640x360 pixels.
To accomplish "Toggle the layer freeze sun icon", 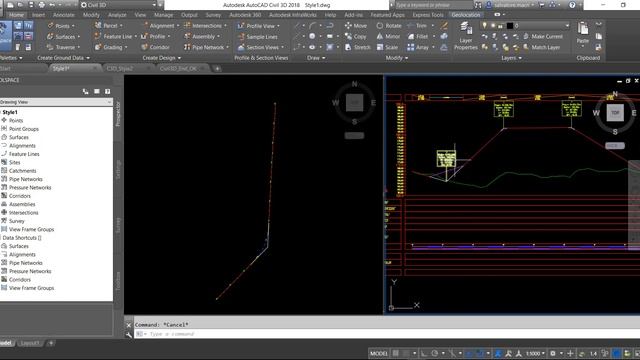I will 493,25.
